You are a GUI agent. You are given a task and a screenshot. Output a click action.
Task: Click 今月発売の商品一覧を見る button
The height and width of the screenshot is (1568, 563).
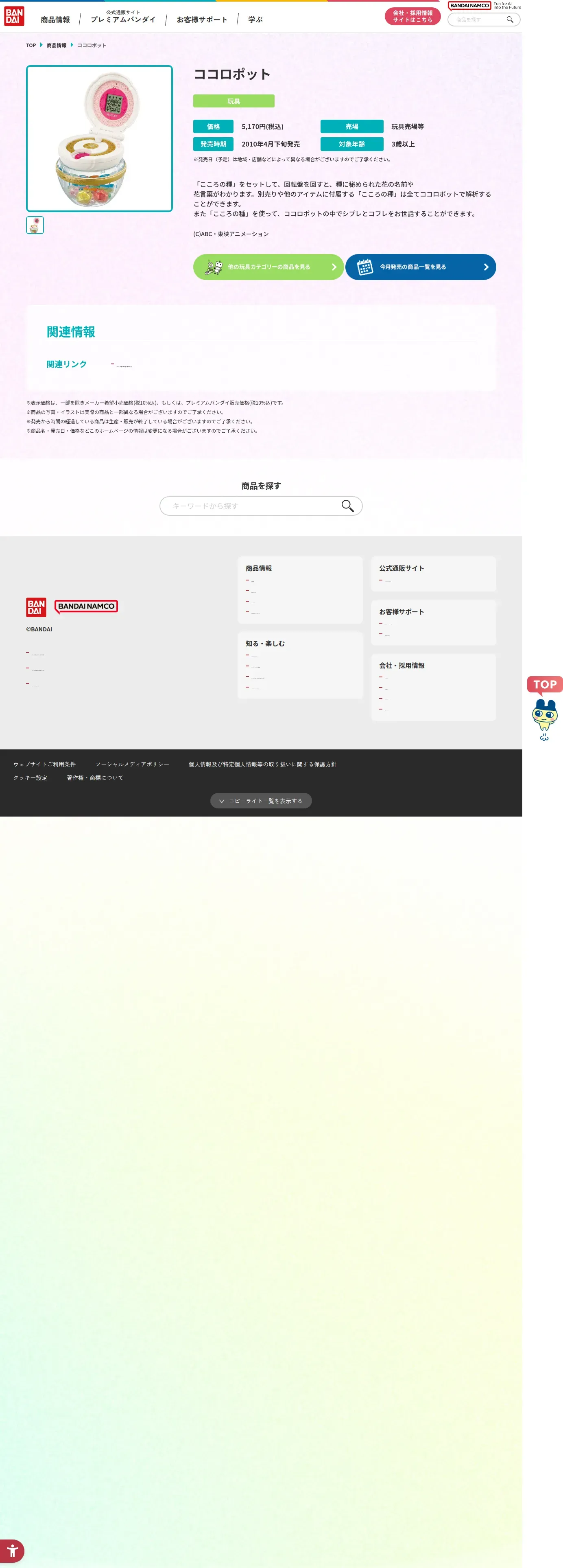420,267
